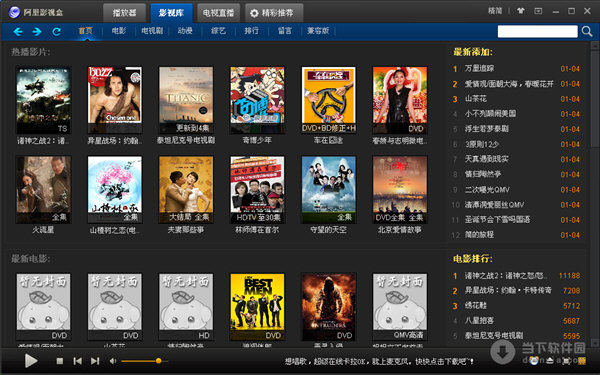Open the skin (shirt) icon
Screen dimensions: 600x375
(520, 11)
